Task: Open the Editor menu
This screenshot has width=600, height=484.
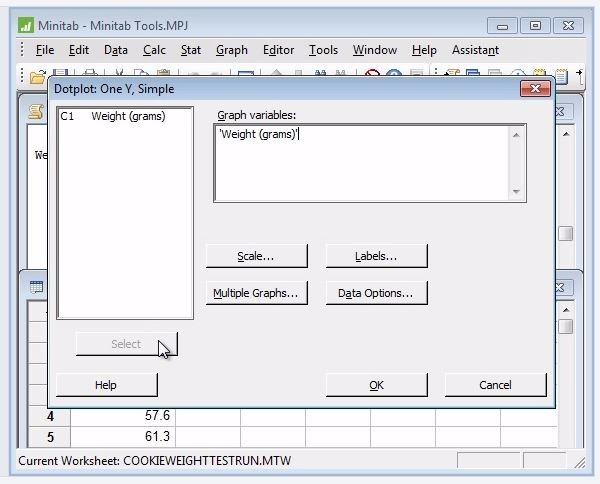Action: pyautogui.click(x=279, y=50)
